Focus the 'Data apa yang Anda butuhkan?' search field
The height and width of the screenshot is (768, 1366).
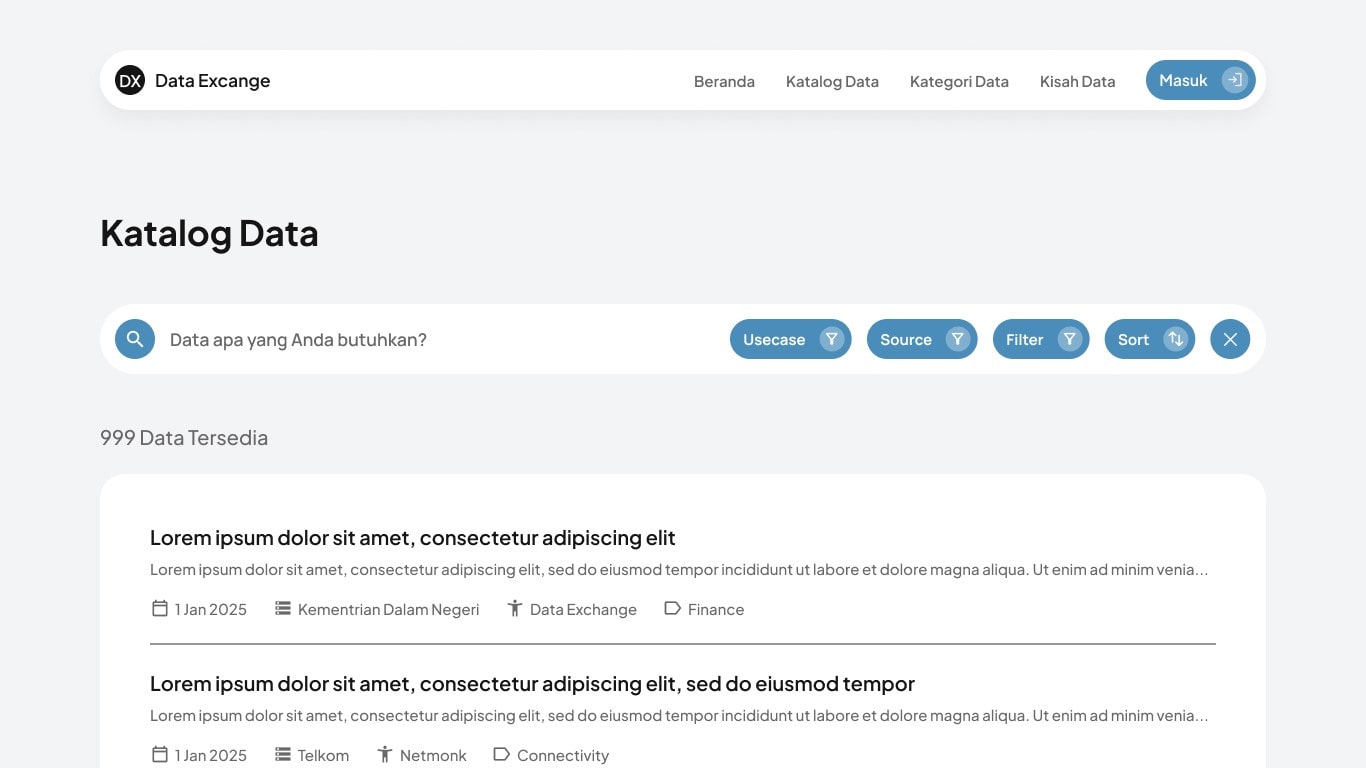440,340
